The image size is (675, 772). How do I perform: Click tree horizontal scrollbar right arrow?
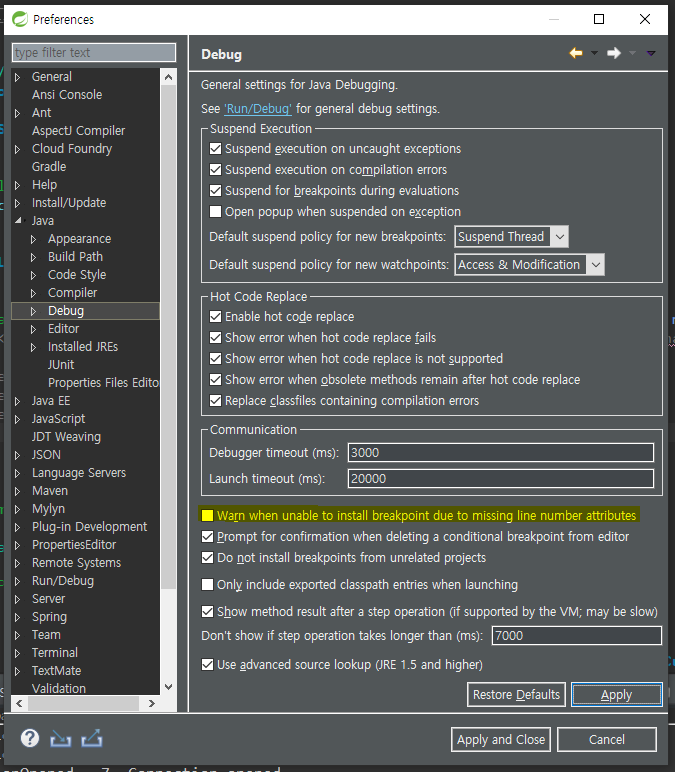152,704
